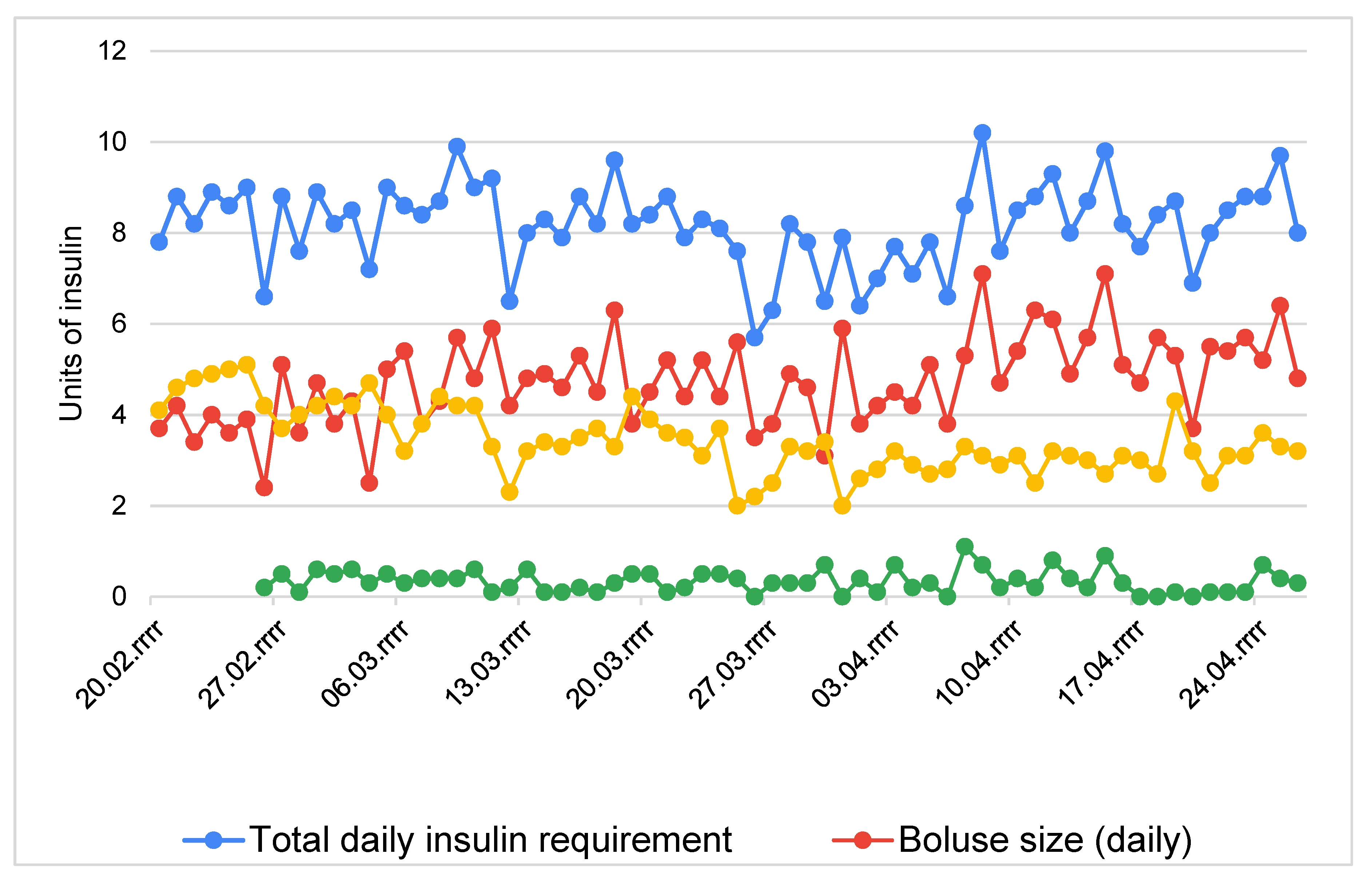Click the first green data point on the left
The height and width of the screenshot is (878, 1372).
(264, 588)
